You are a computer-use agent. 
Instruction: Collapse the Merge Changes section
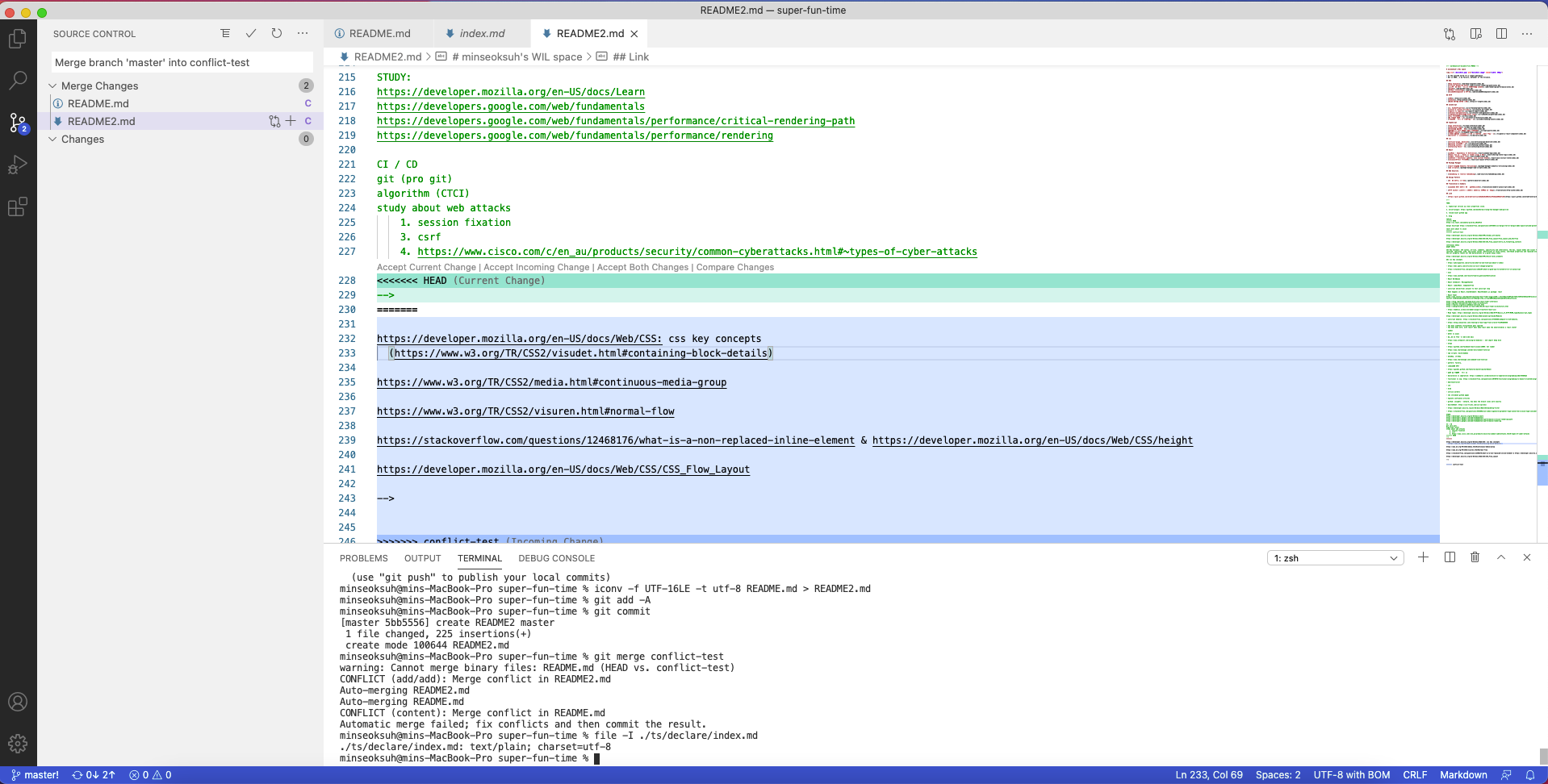(x=52, y=85)
